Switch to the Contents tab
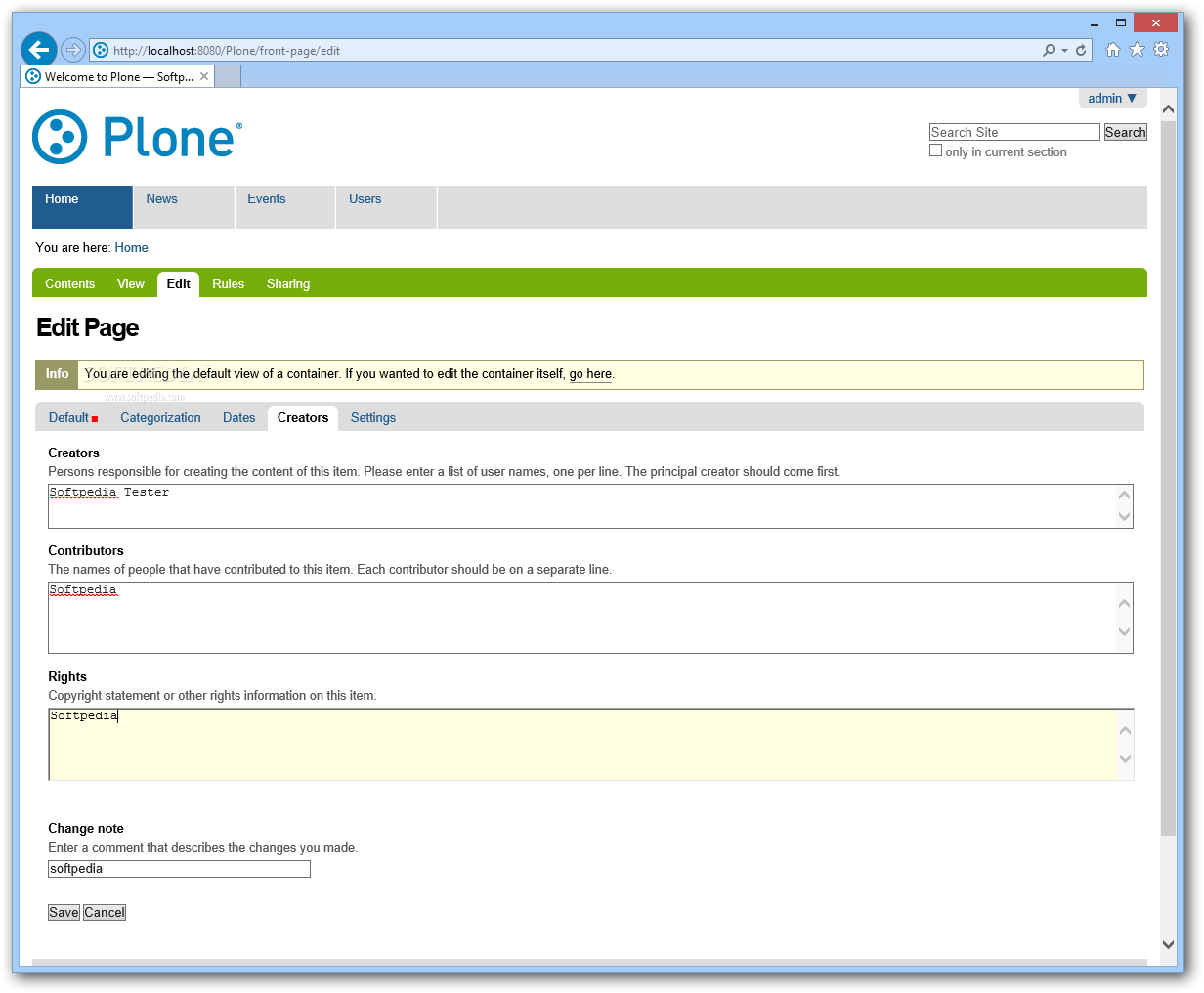This screenshot has width=1204, height=993. point(70,283)
